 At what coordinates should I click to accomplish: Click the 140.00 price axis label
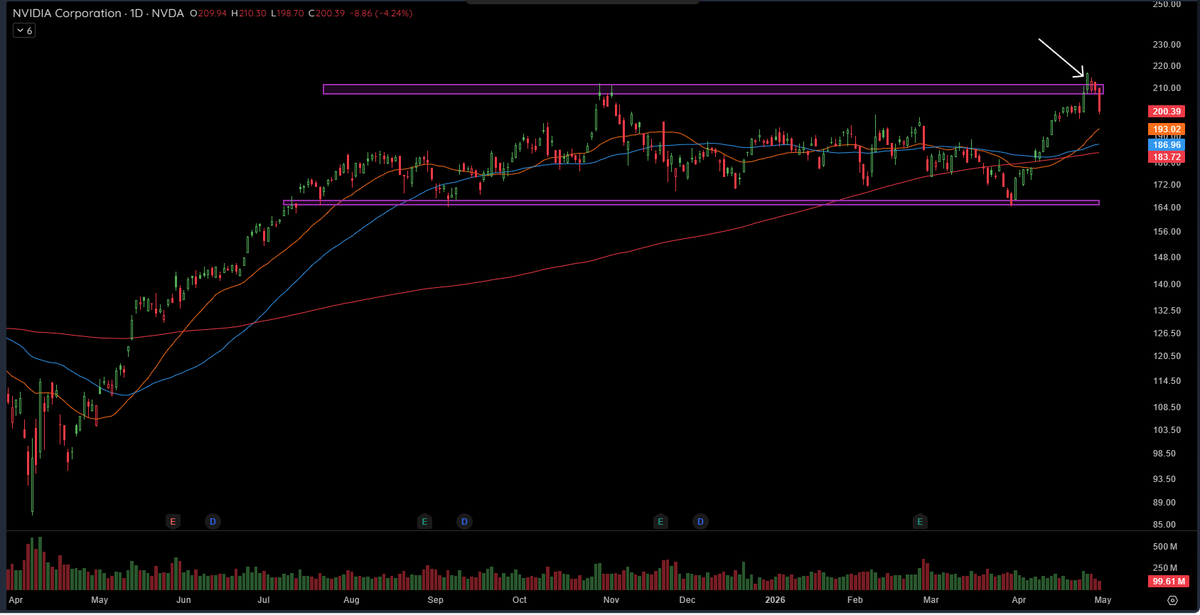click(x=1166, y=284)
